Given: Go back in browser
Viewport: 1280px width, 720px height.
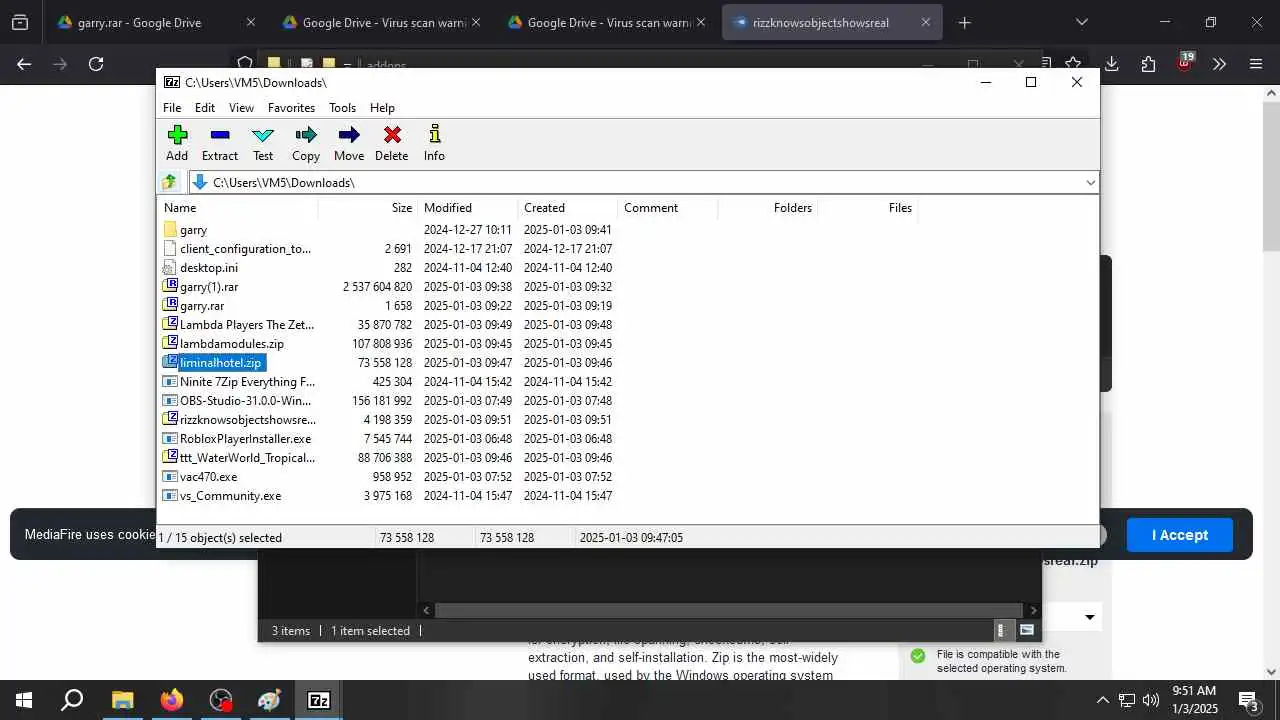Looking at the screenshot, I should click(24, 64).
